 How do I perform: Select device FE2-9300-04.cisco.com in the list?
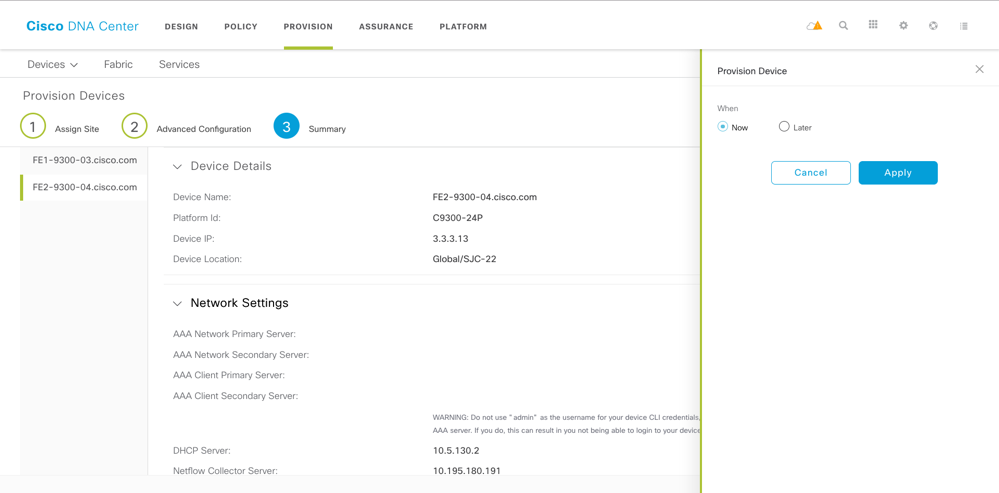pyautogui.click(x=85, y=187)
